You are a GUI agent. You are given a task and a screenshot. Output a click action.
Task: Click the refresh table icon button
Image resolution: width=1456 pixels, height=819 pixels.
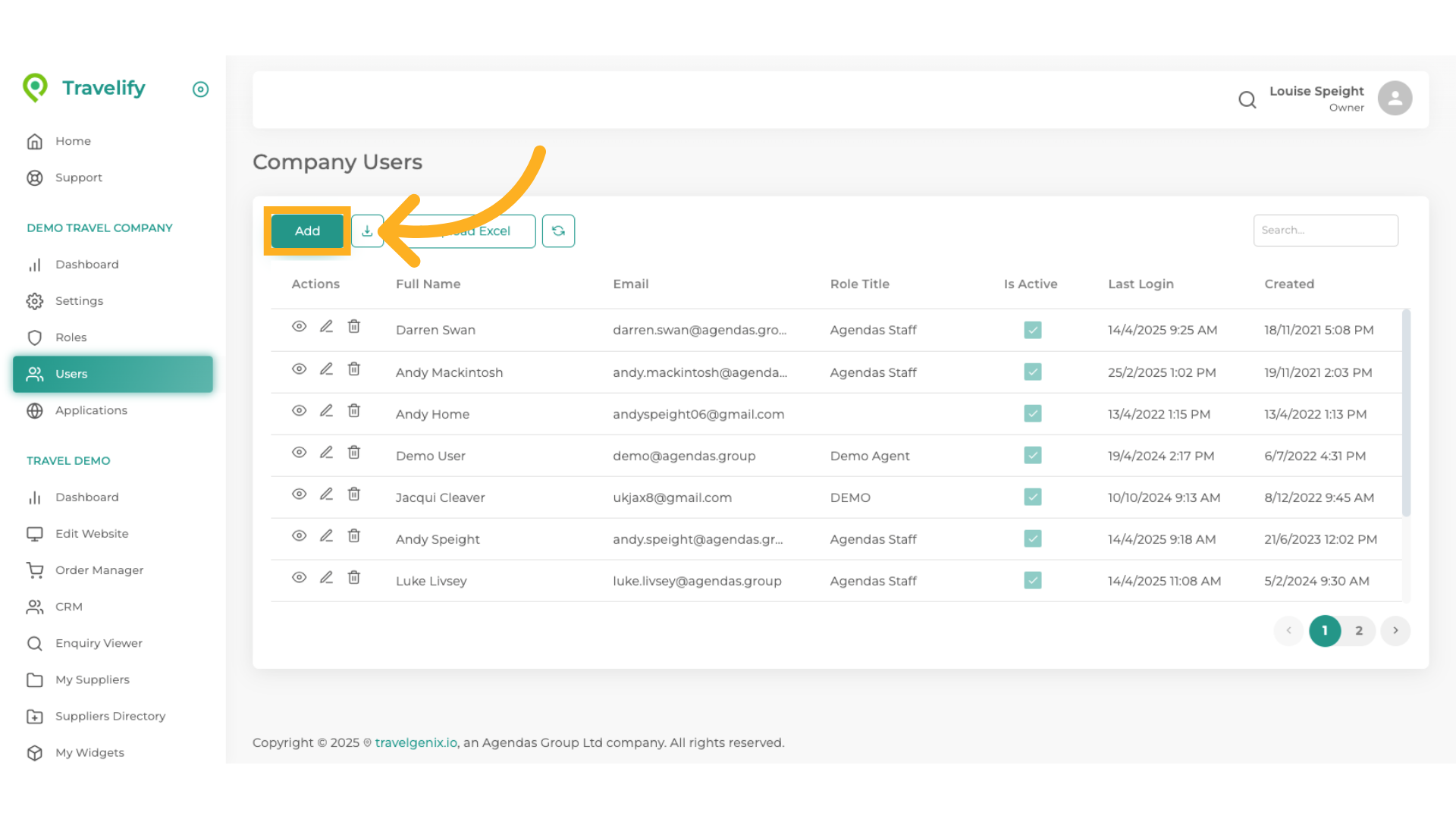tap(558, 231)
